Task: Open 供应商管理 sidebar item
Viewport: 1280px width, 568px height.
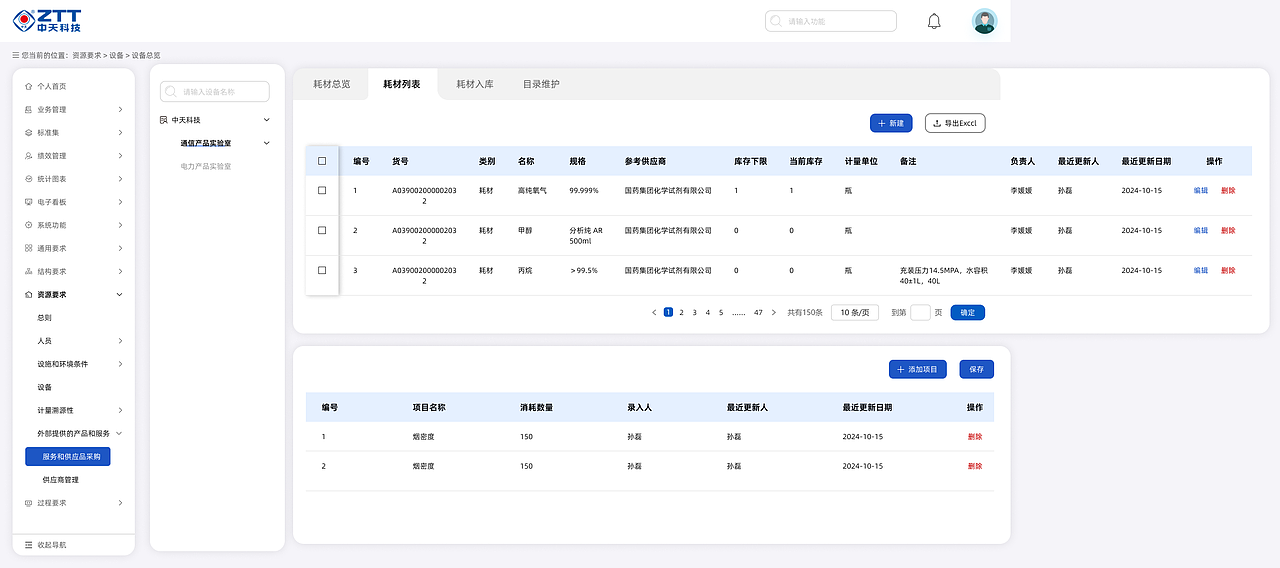Action: (60, 480)
